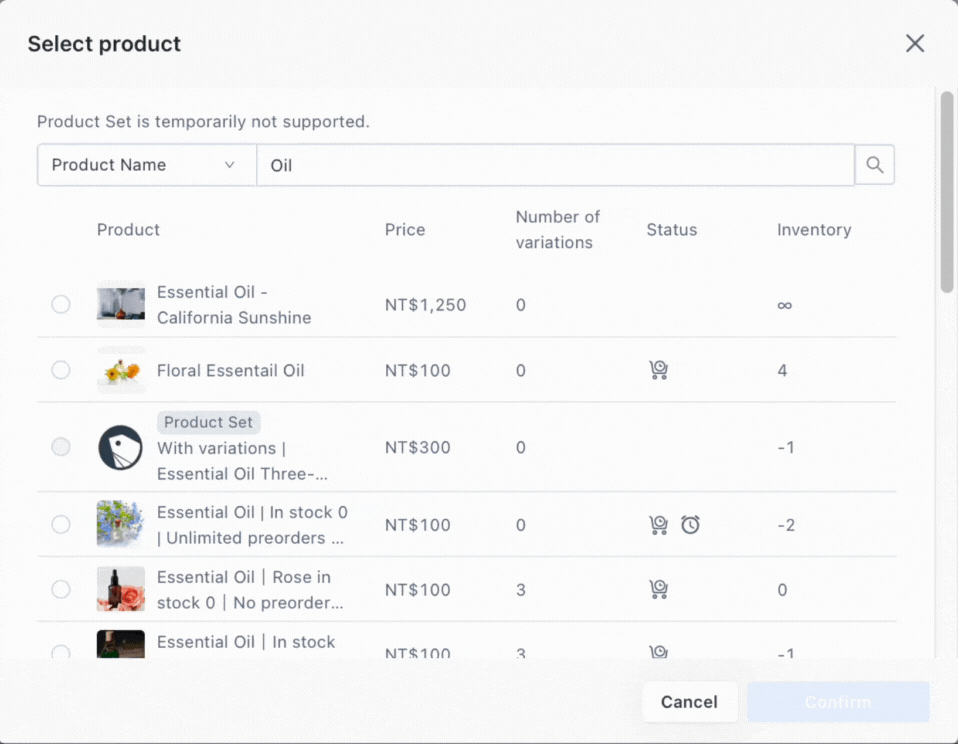This screenshot has height=744, width=958.
Task: Click the cart icon on the bottom In stock row
Action: (658, 650)
